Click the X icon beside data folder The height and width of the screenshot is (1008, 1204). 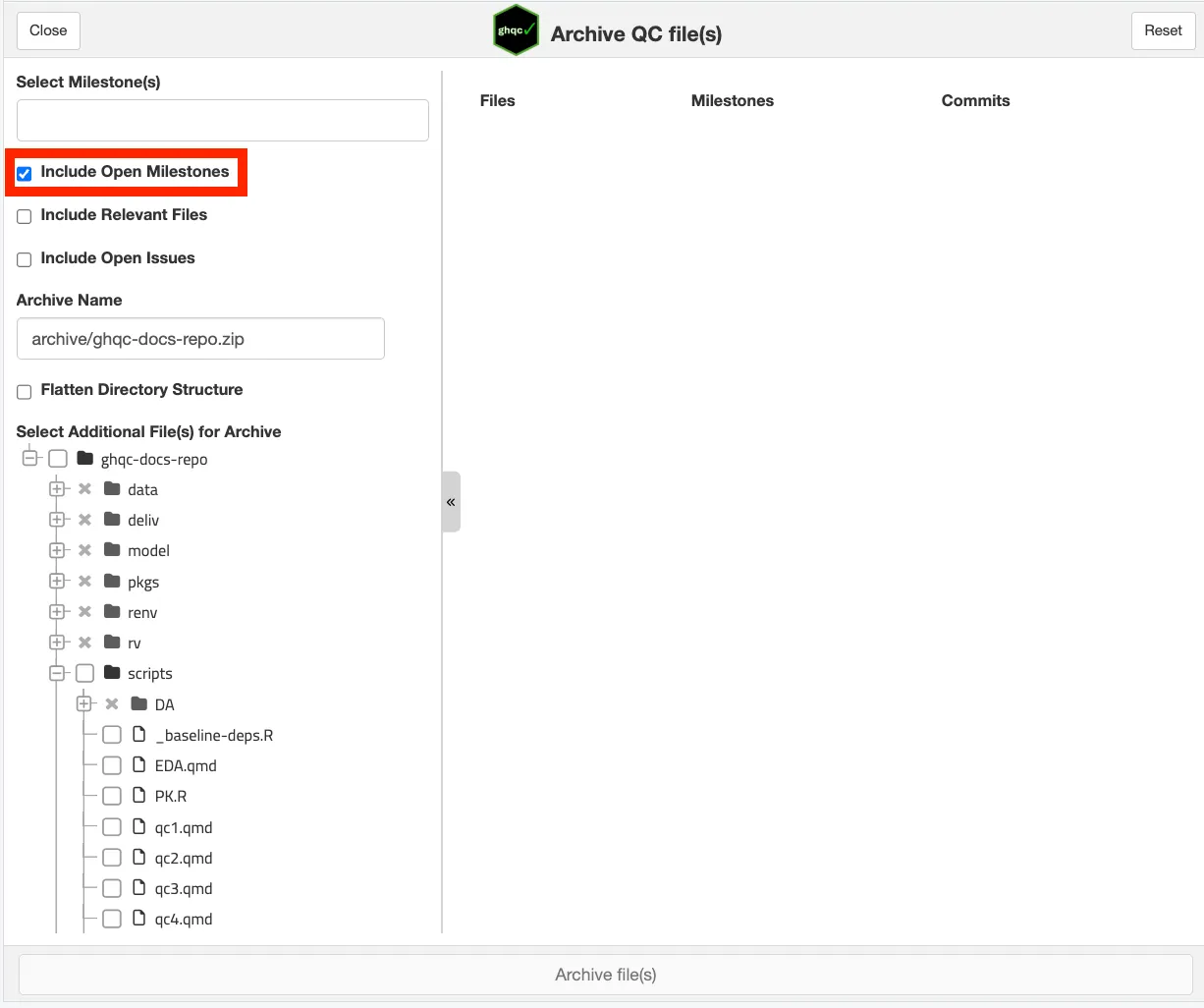pyautogui.click(x=85, y=489)
